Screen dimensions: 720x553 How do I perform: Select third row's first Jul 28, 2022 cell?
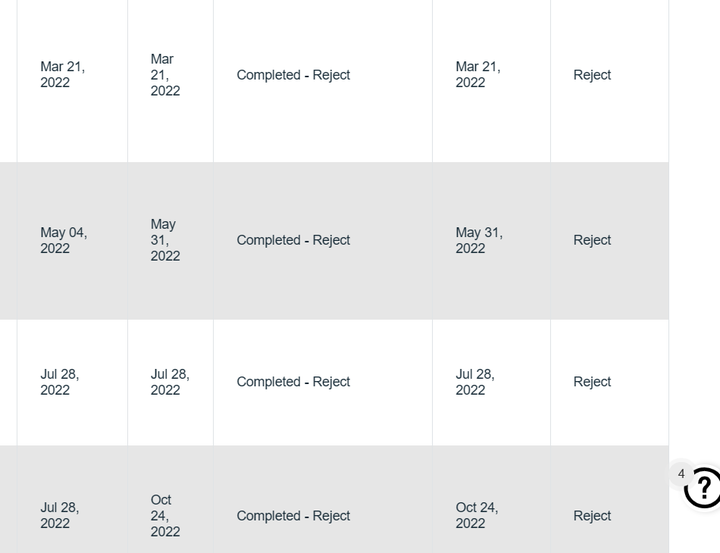click(60, 382)
